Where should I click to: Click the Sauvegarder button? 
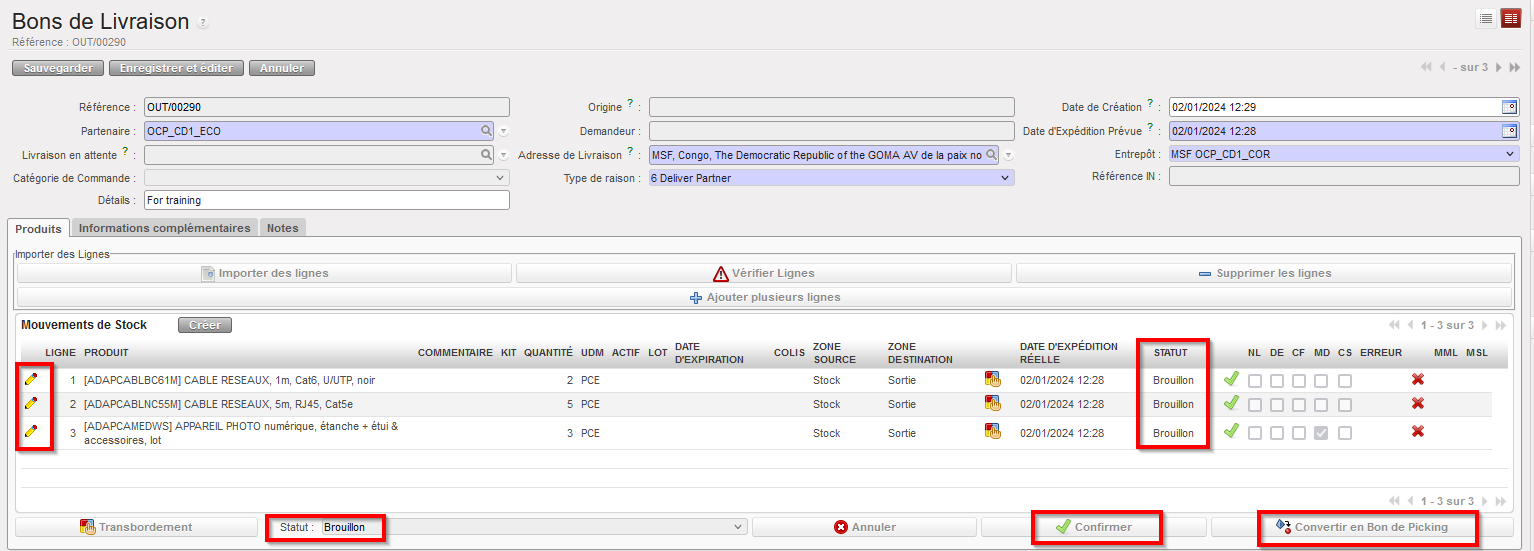pos(58,68)
